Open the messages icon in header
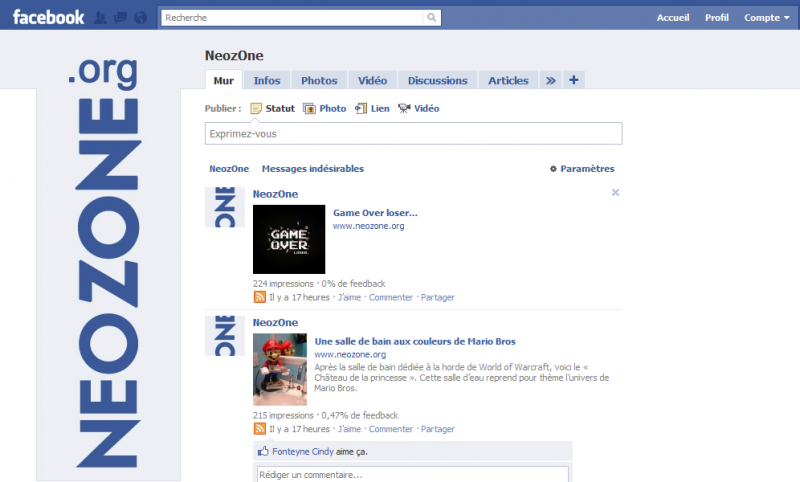This screenshot has height=482, width=800. pos(120,18)
